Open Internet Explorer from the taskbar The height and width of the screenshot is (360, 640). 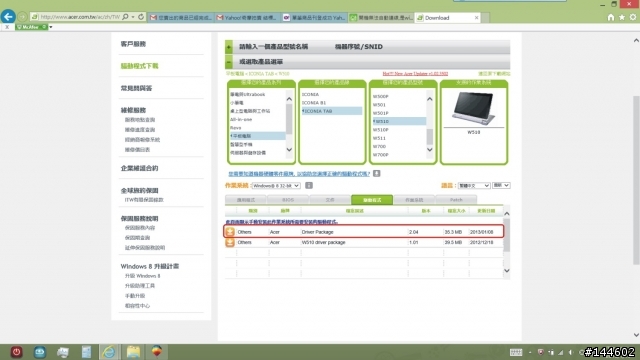click(109, 352)
